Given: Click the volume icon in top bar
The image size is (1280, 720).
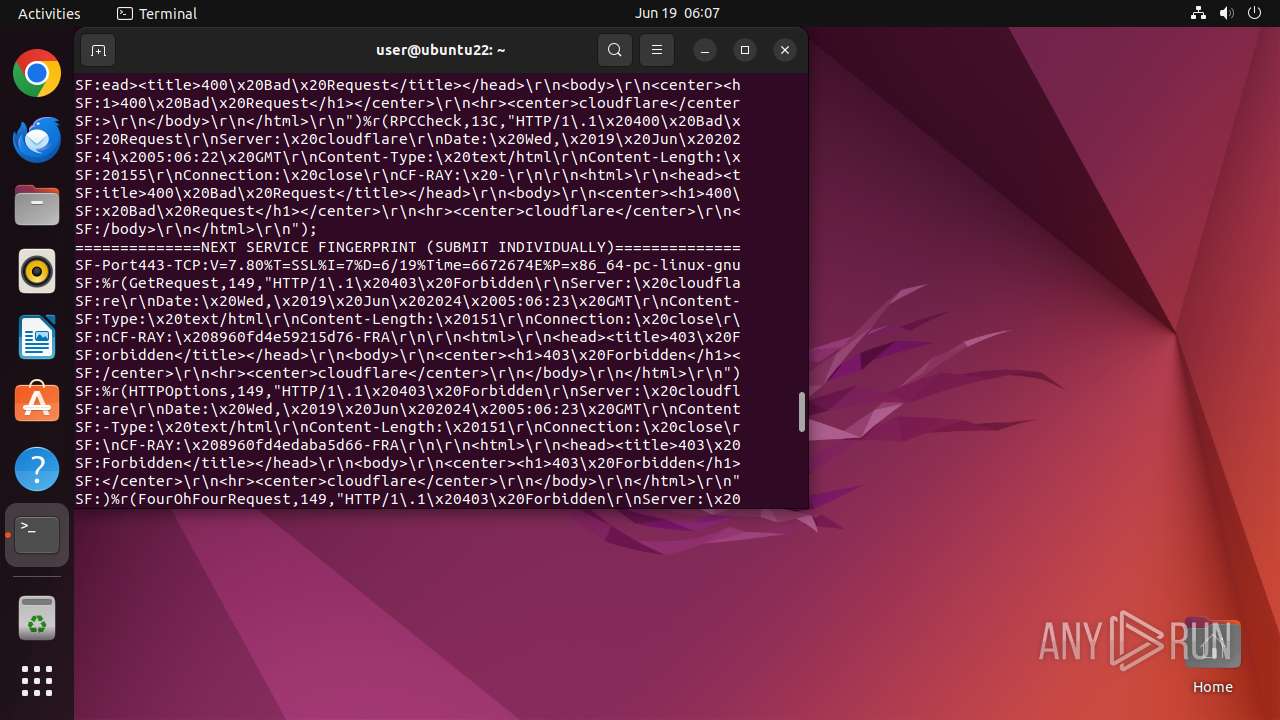Looking at the screenshot, I should click(x=1227, y=13).
